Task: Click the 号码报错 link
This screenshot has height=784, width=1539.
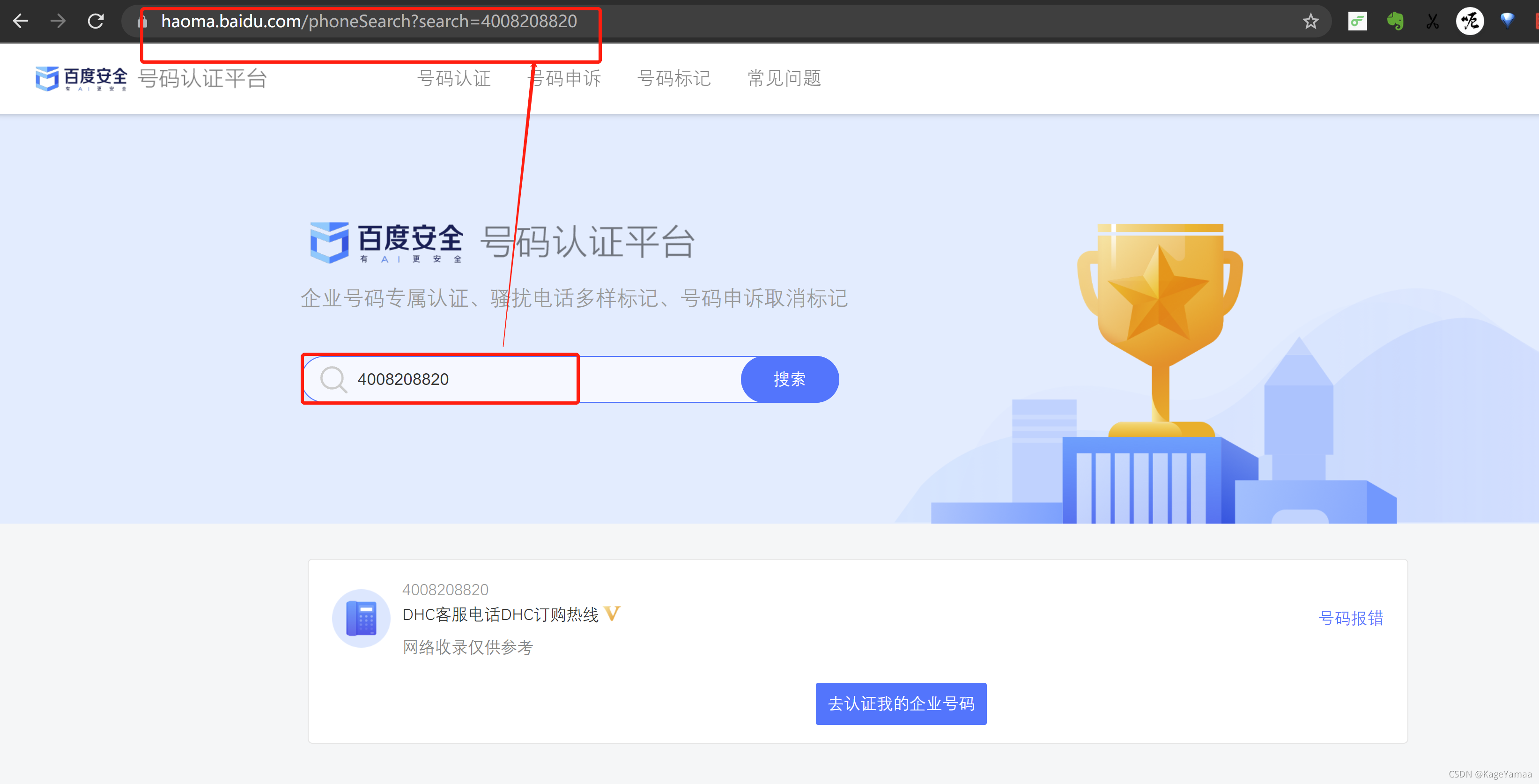Action: (x=1350, y=618)
